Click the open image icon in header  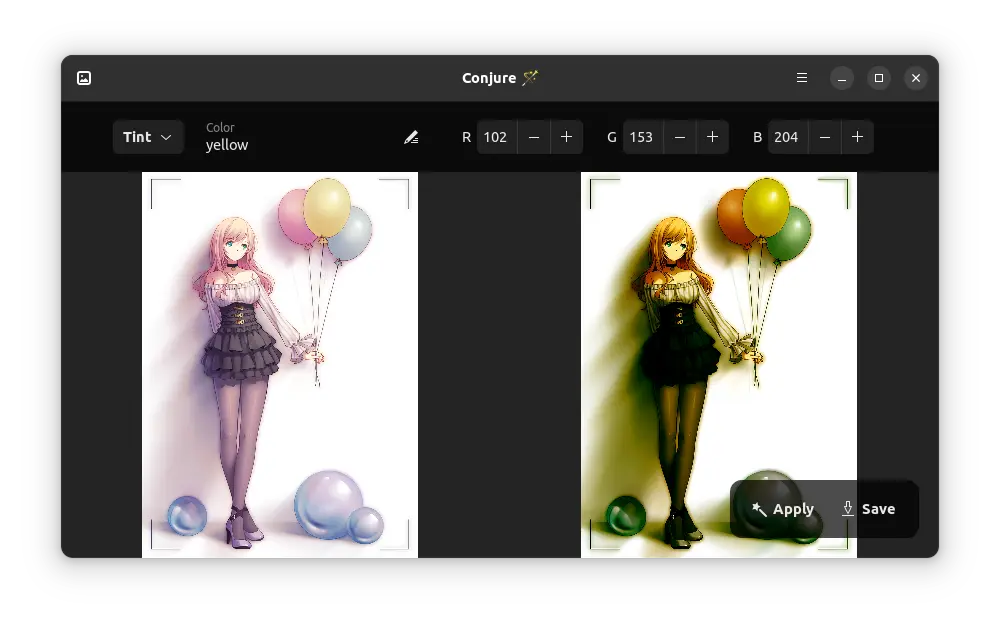(x=84, y=78)
